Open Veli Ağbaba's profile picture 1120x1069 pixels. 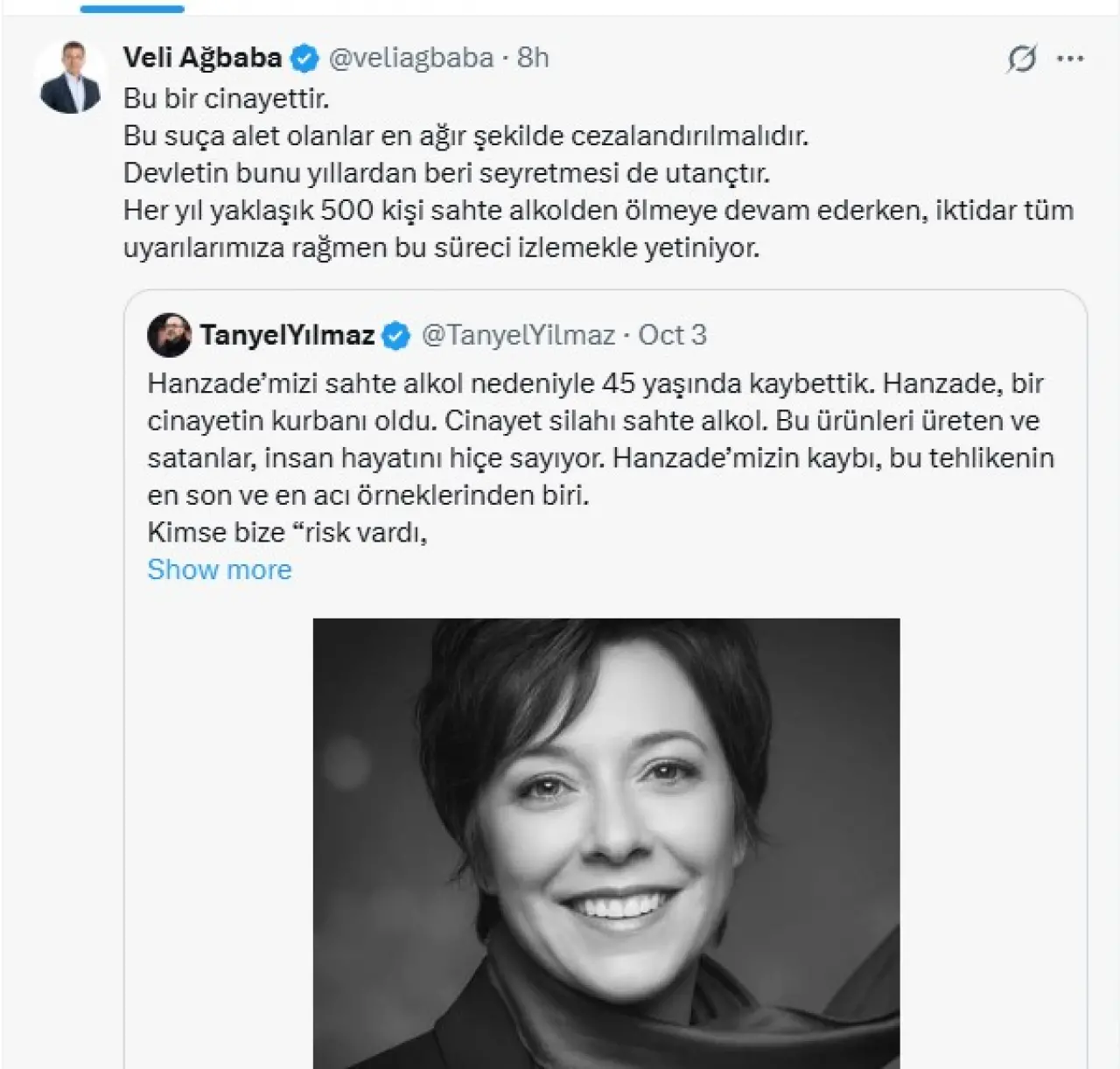click(71, 77)
